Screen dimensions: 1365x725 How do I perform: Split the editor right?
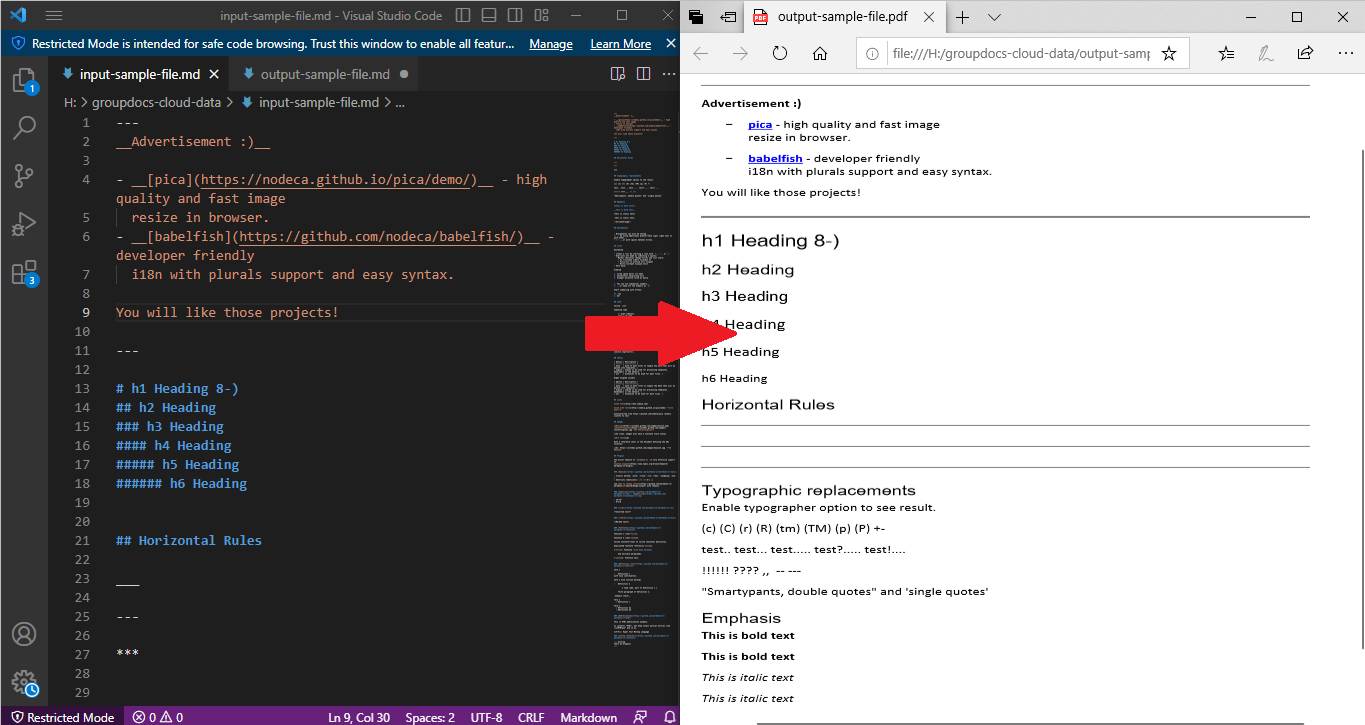pos(643,74)
